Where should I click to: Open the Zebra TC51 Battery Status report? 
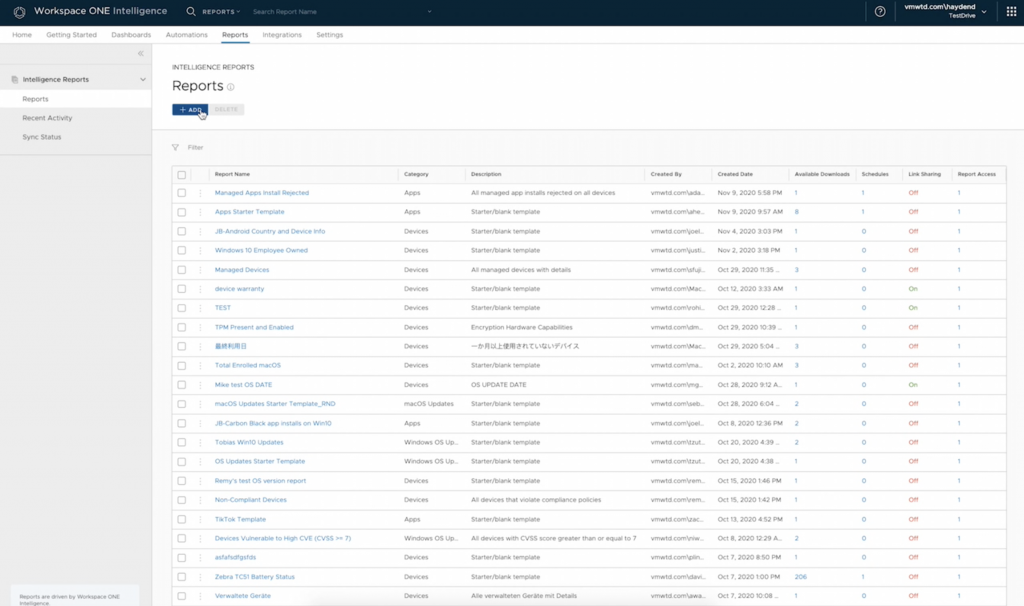(x=254, y=577)
